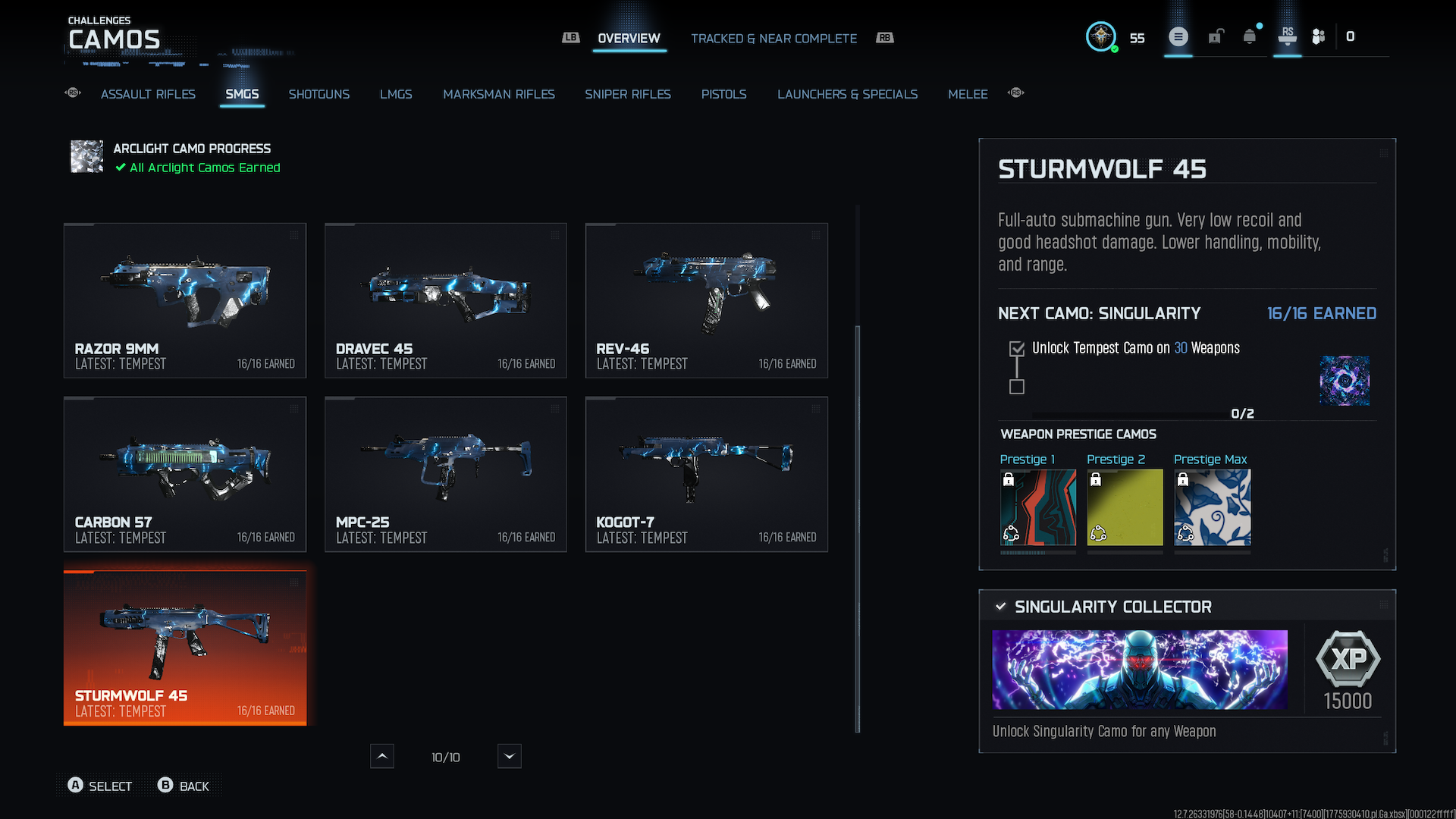Switch to Tracked & Near Complete tab
1456x819 pixels.
(x=773, y=38)
